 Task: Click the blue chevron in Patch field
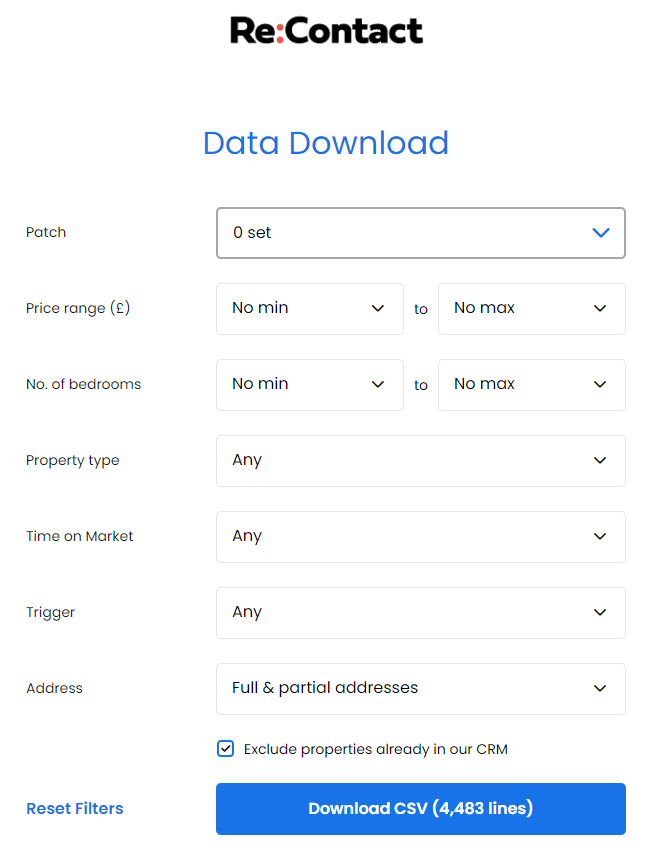(x=601, y=233)
